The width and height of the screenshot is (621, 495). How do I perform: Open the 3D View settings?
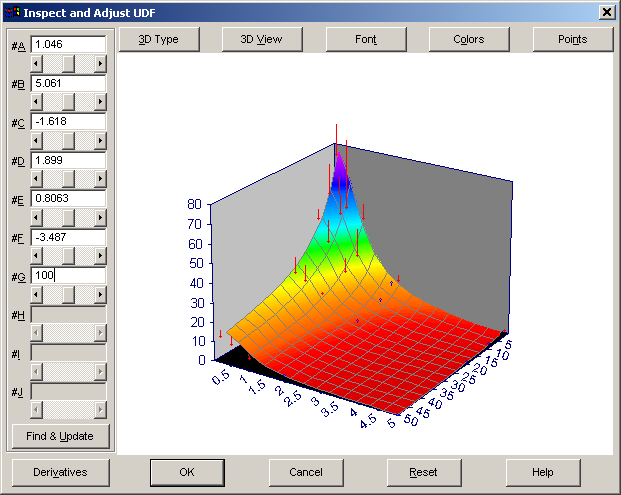(x=262, y=39)
